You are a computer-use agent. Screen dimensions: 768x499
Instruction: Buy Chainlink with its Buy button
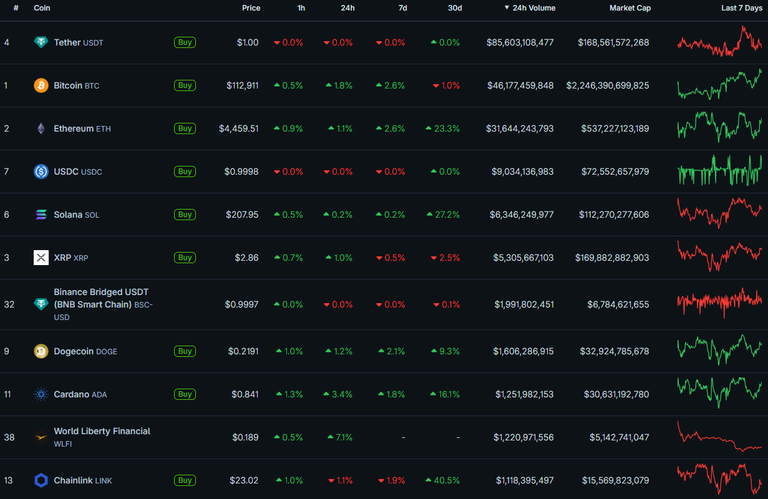tap(185, 480)
